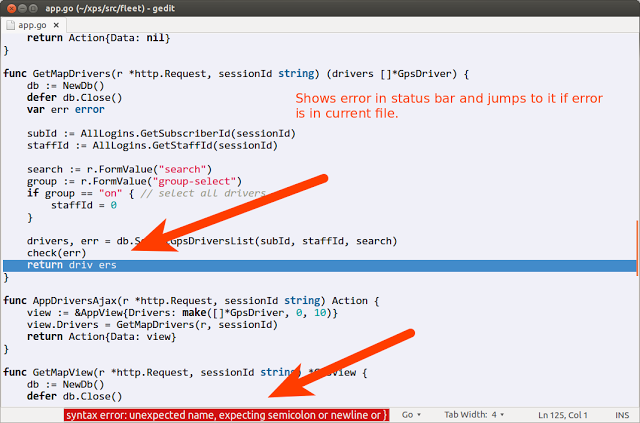Click the 'return Action{Data: nil}' line
Image resolution: width=640 pixels, height=423 pixels.
pyautogui.click(x=98, y=38)
